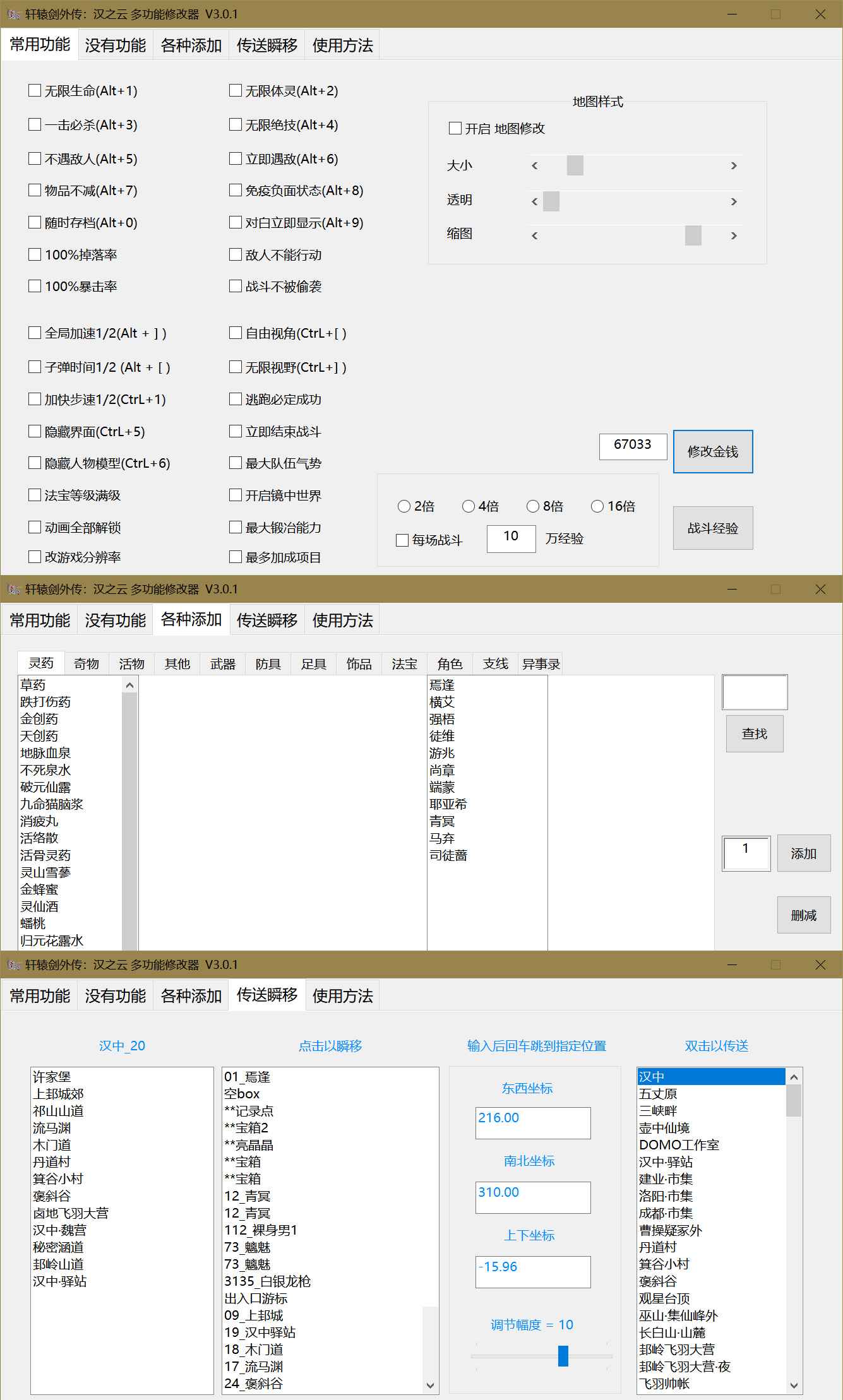The width and height of the screenshot is (843, 1400).
Task: Switch to the 武器 sub-tab
Action: (x=222, y=664)
